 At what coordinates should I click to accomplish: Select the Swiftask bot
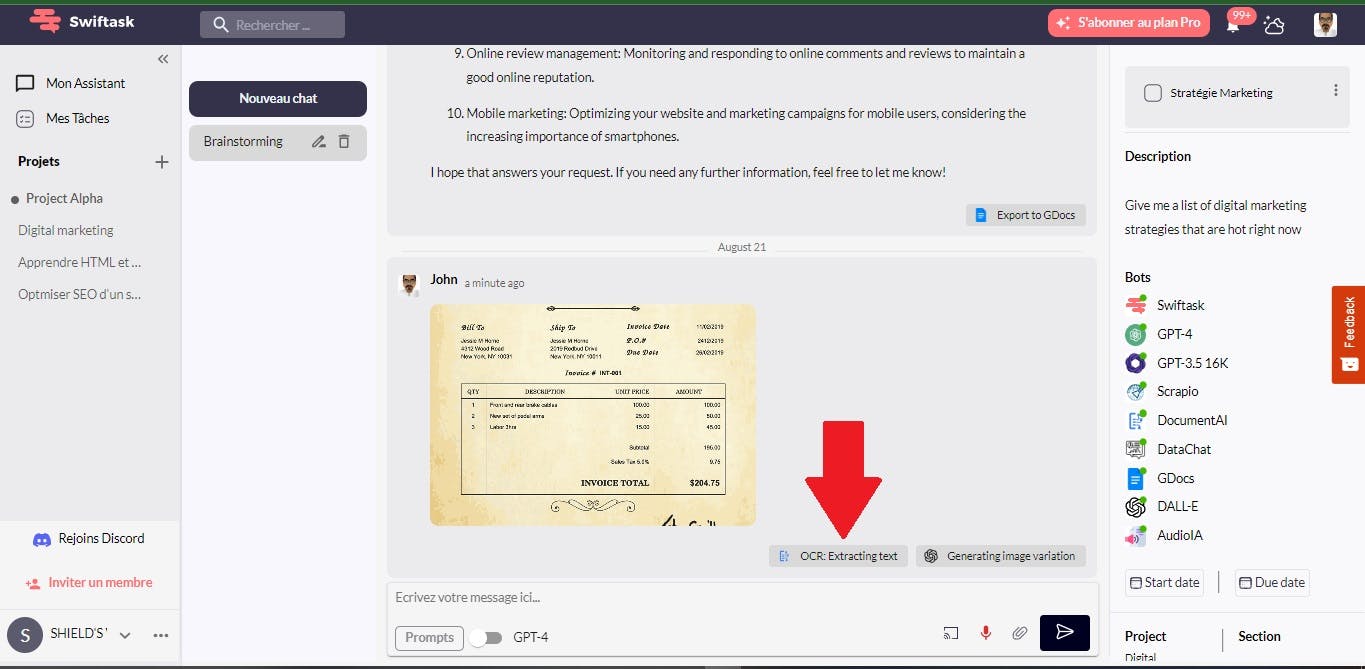coord(1165,305)
